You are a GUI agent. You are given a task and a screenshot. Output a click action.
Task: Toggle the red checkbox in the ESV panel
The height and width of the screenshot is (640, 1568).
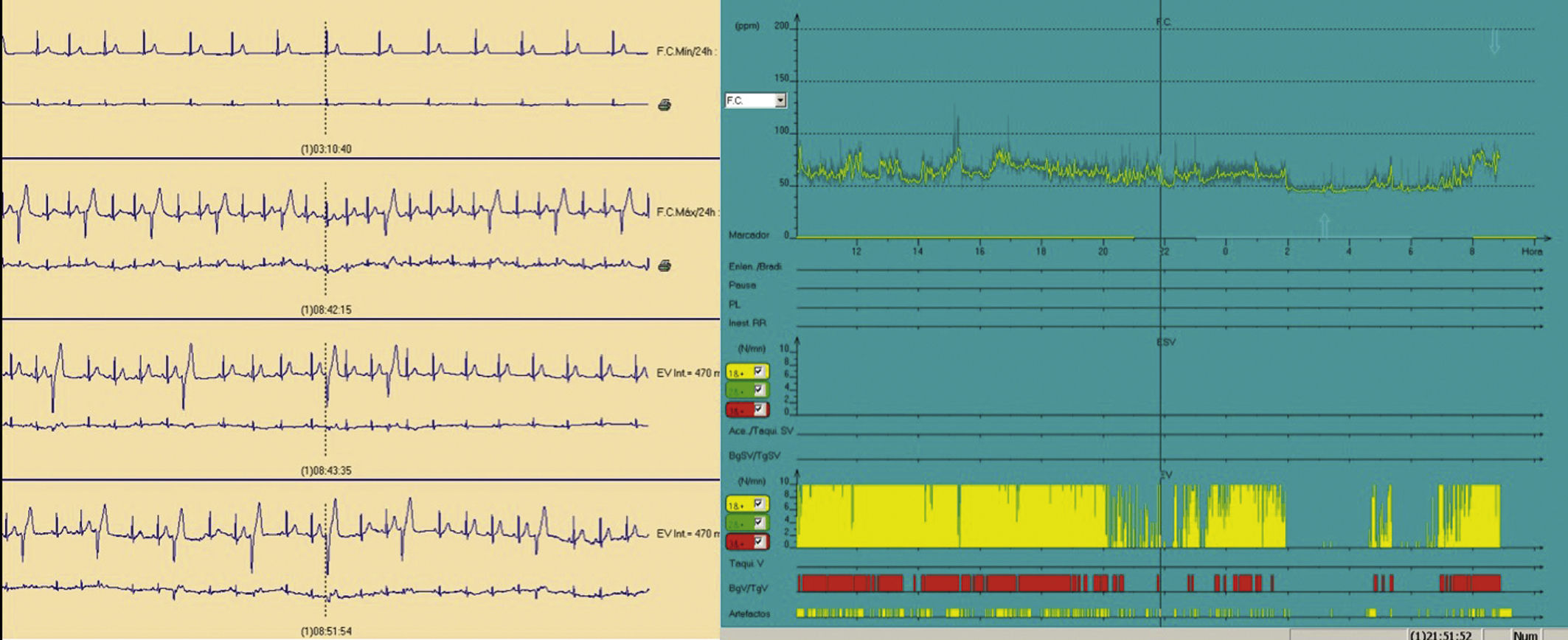(758, 409)
